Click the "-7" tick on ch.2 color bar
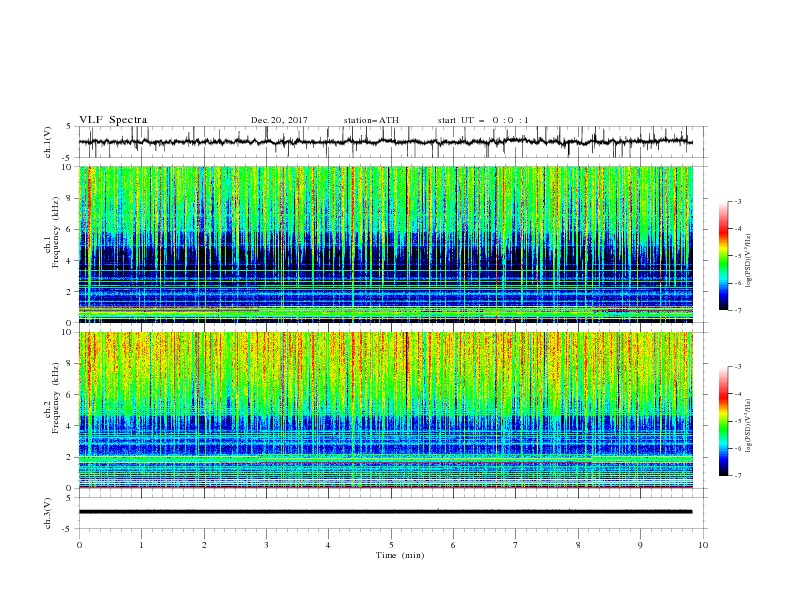 point(738,476)
